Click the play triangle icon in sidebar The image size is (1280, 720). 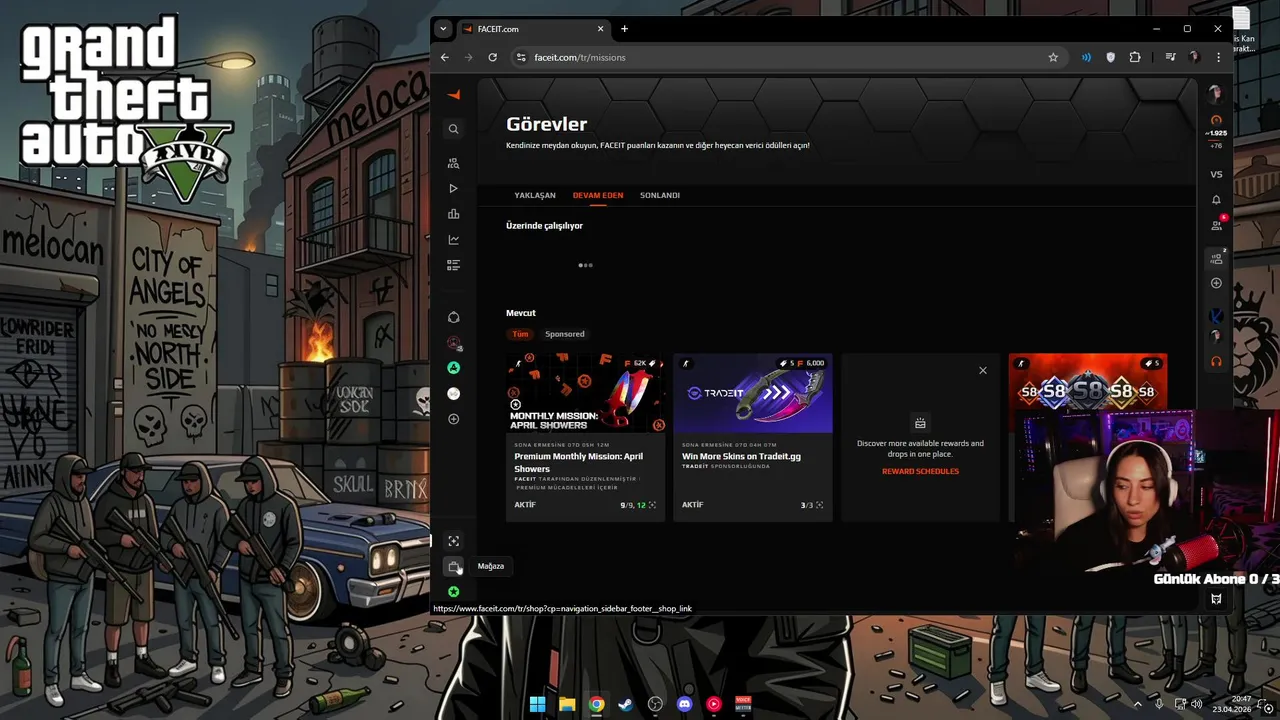[453, 188]
